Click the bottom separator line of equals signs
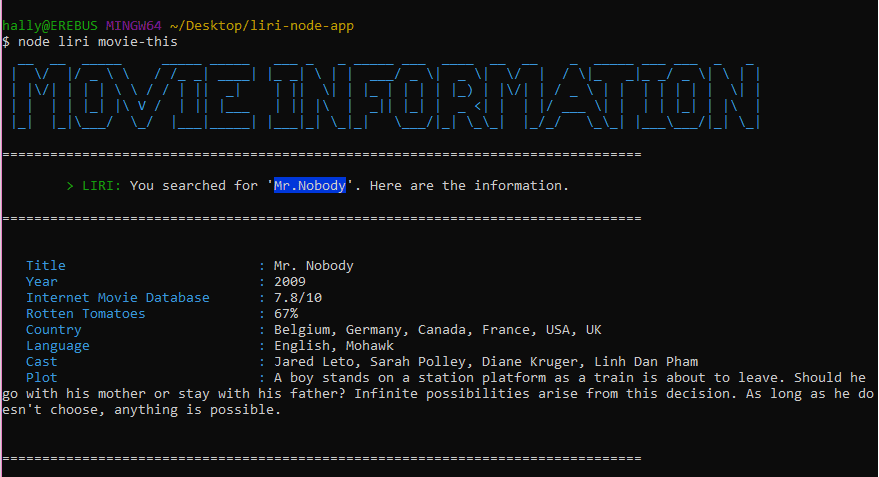Screen dimensions: 879x477 (321, 458)
